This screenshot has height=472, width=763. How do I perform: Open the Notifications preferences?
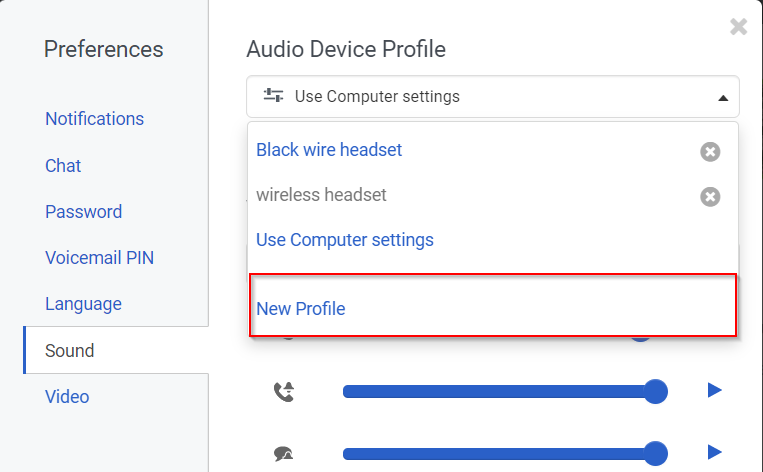pos(94,119)
